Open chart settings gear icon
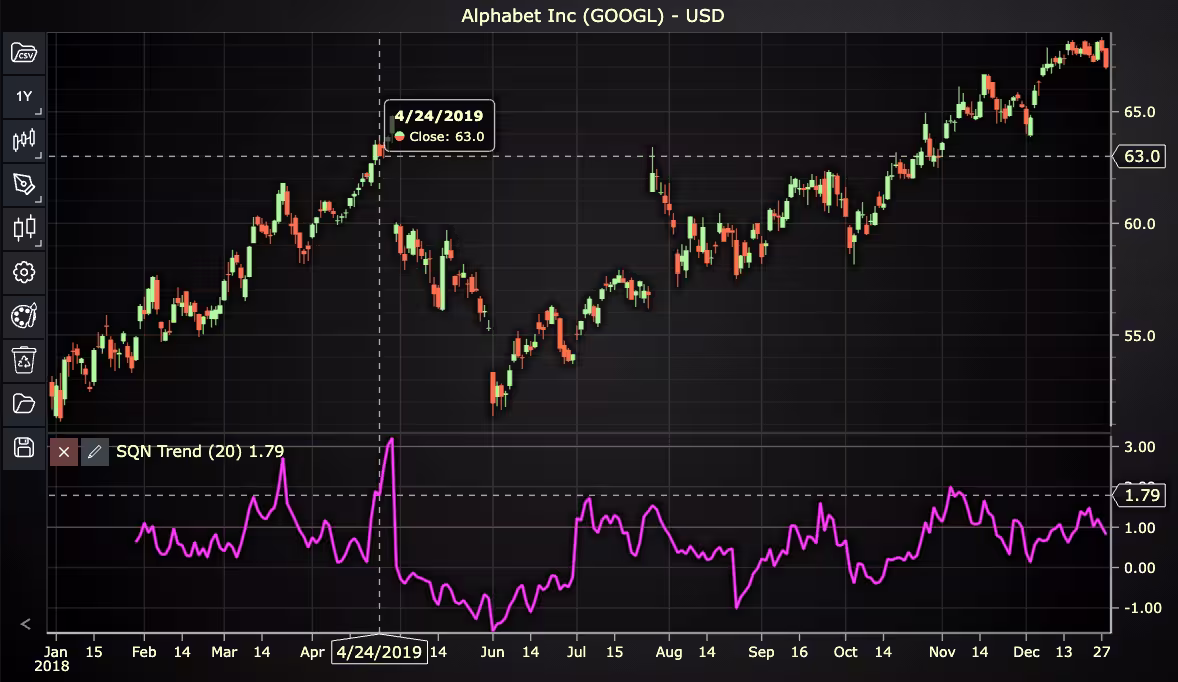 (x=24, y=272)
